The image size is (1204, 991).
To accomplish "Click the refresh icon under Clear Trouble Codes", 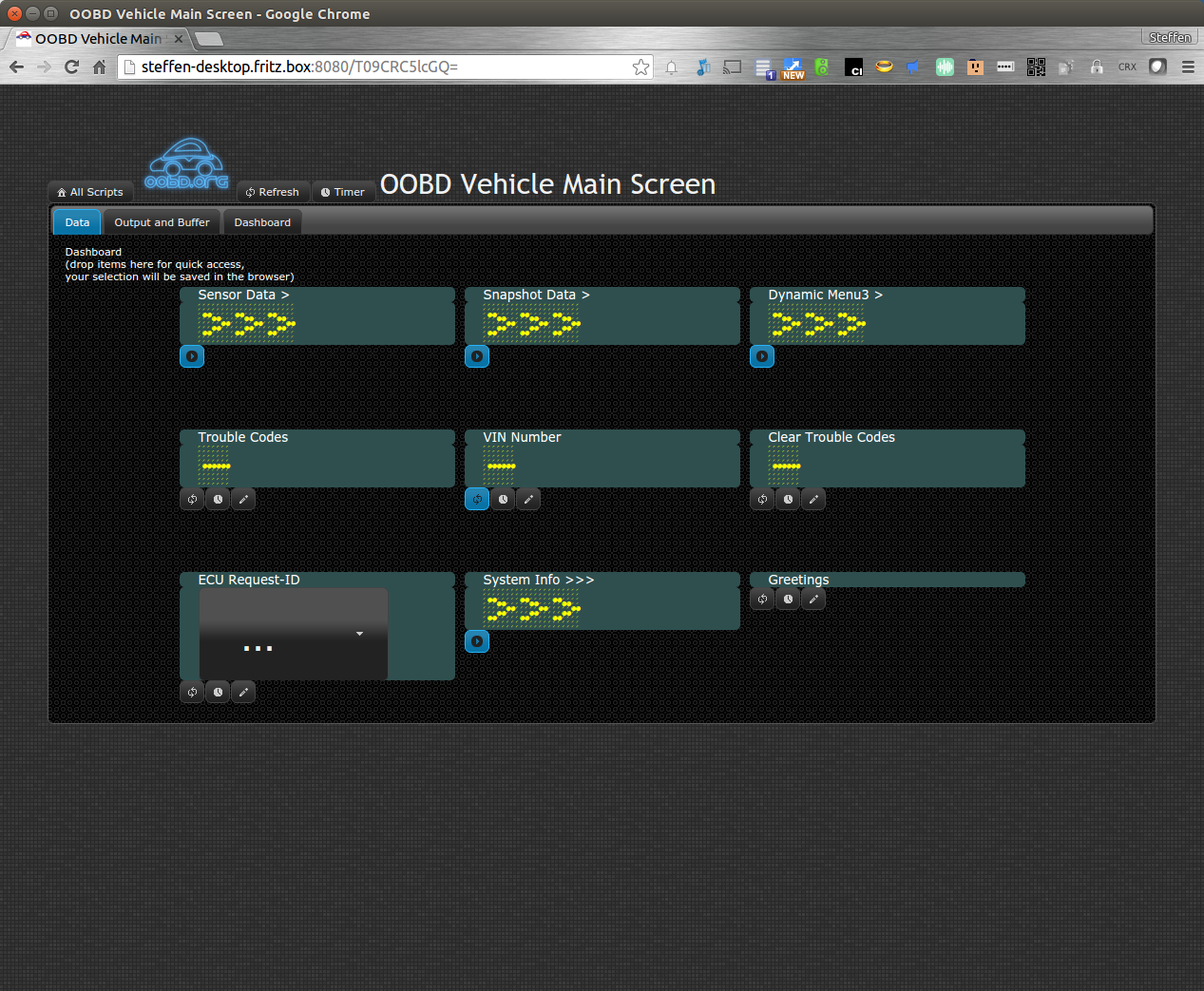I will click(762, 499).
